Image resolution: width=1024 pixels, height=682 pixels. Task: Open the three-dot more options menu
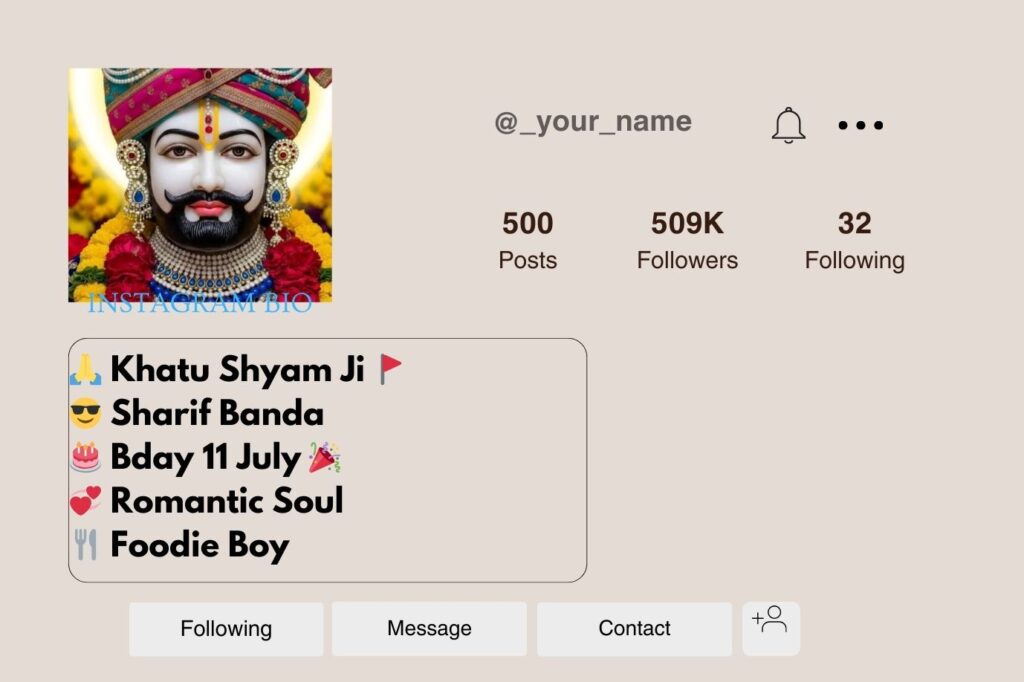pyautogui.click(x=860, y=126)
